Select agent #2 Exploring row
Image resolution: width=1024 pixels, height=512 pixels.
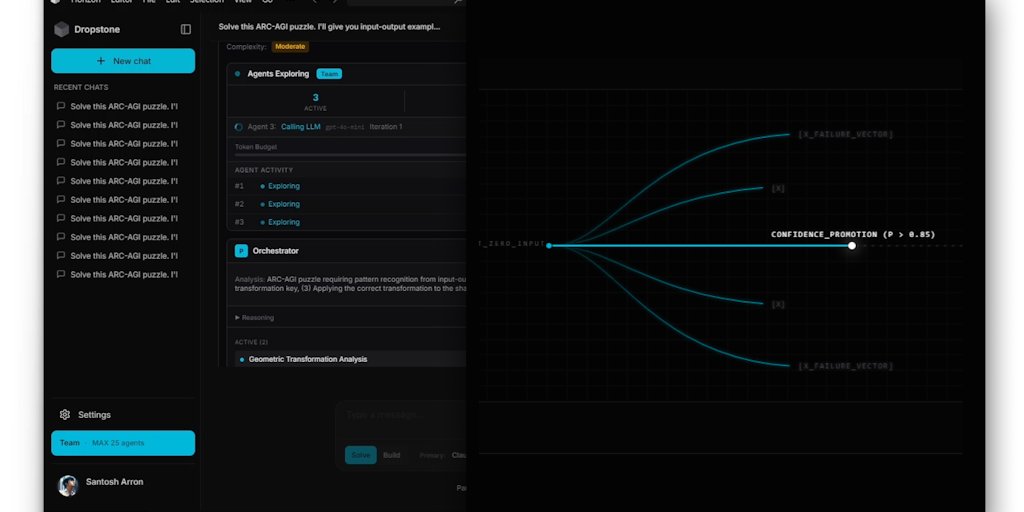tap(346, 204)
